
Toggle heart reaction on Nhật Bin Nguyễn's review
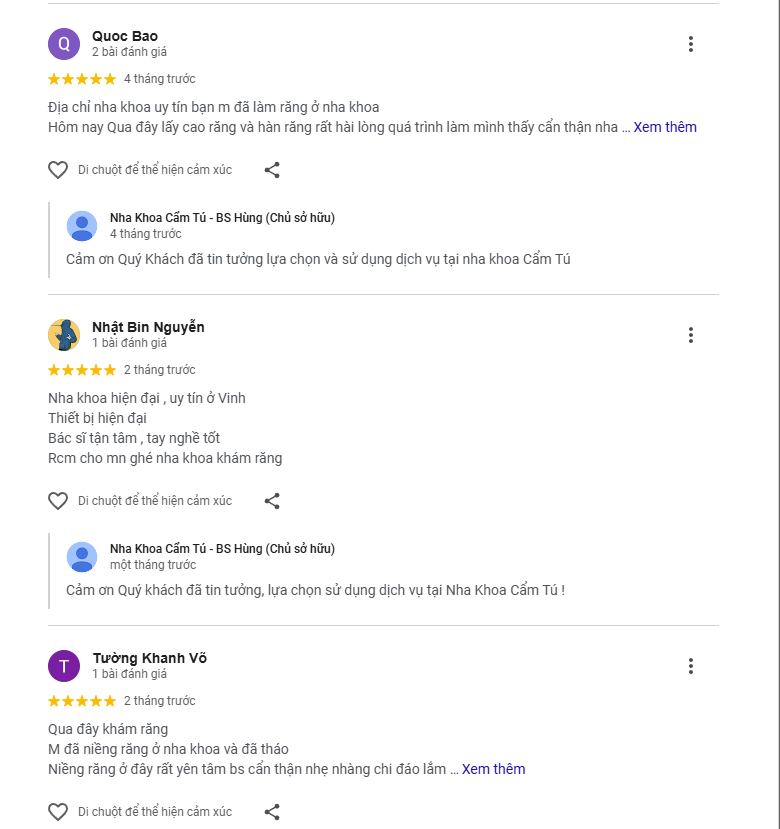click(x=58, y=501)
